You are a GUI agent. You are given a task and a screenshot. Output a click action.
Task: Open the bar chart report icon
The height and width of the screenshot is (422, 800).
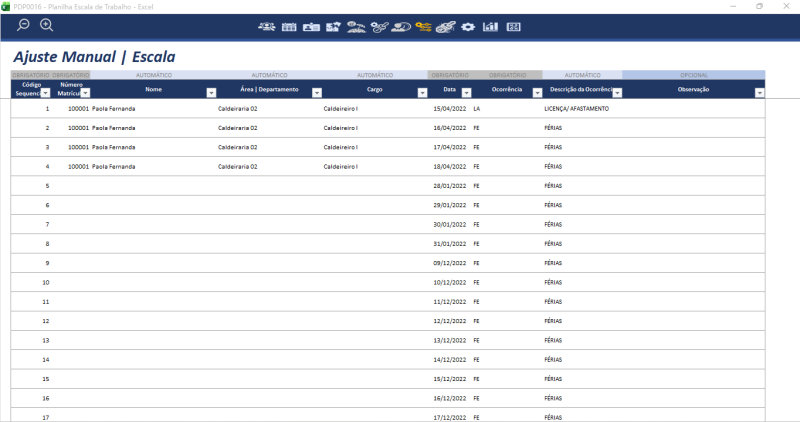490,26
